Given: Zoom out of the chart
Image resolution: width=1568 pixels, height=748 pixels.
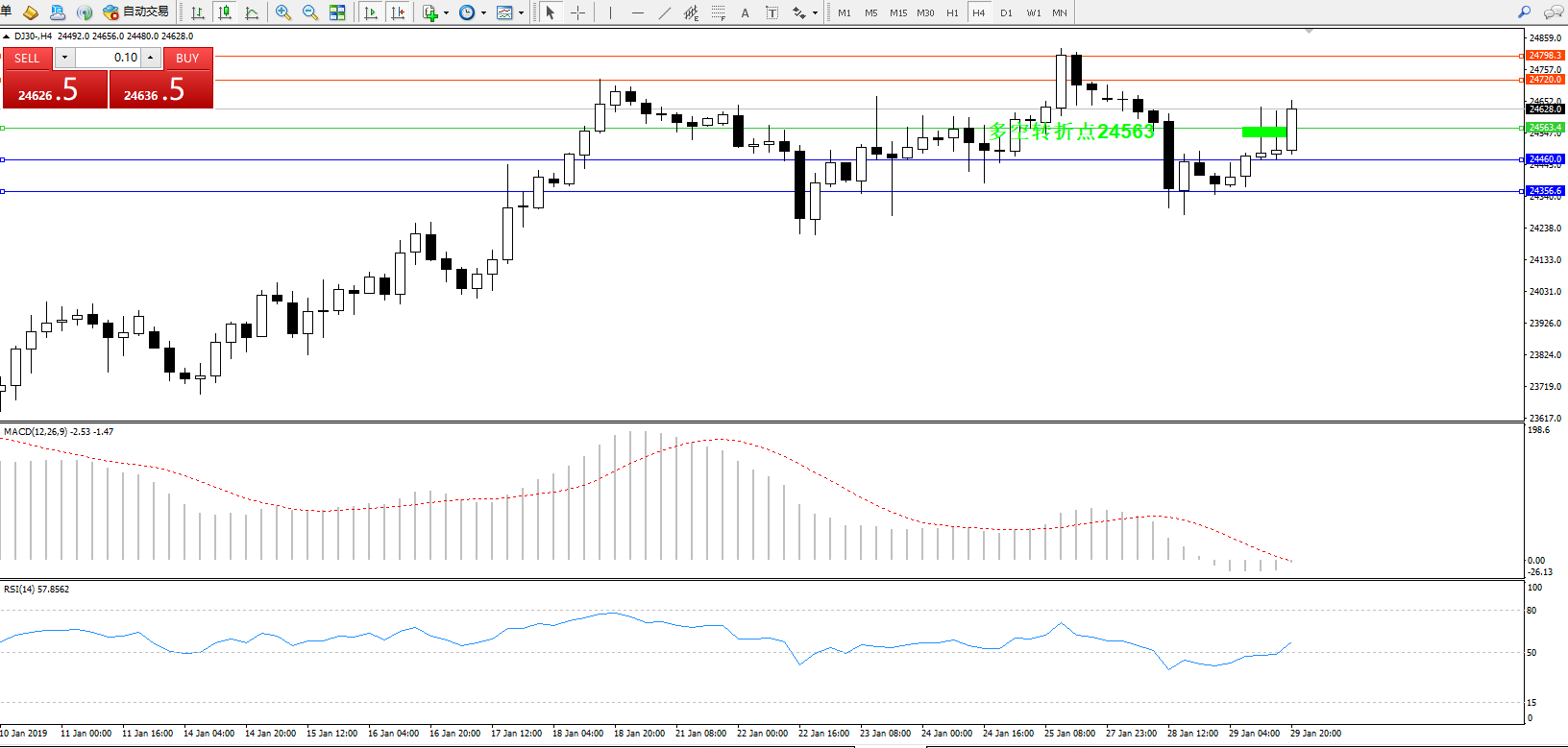Looking at the screenshot, I should coord(310,12).
